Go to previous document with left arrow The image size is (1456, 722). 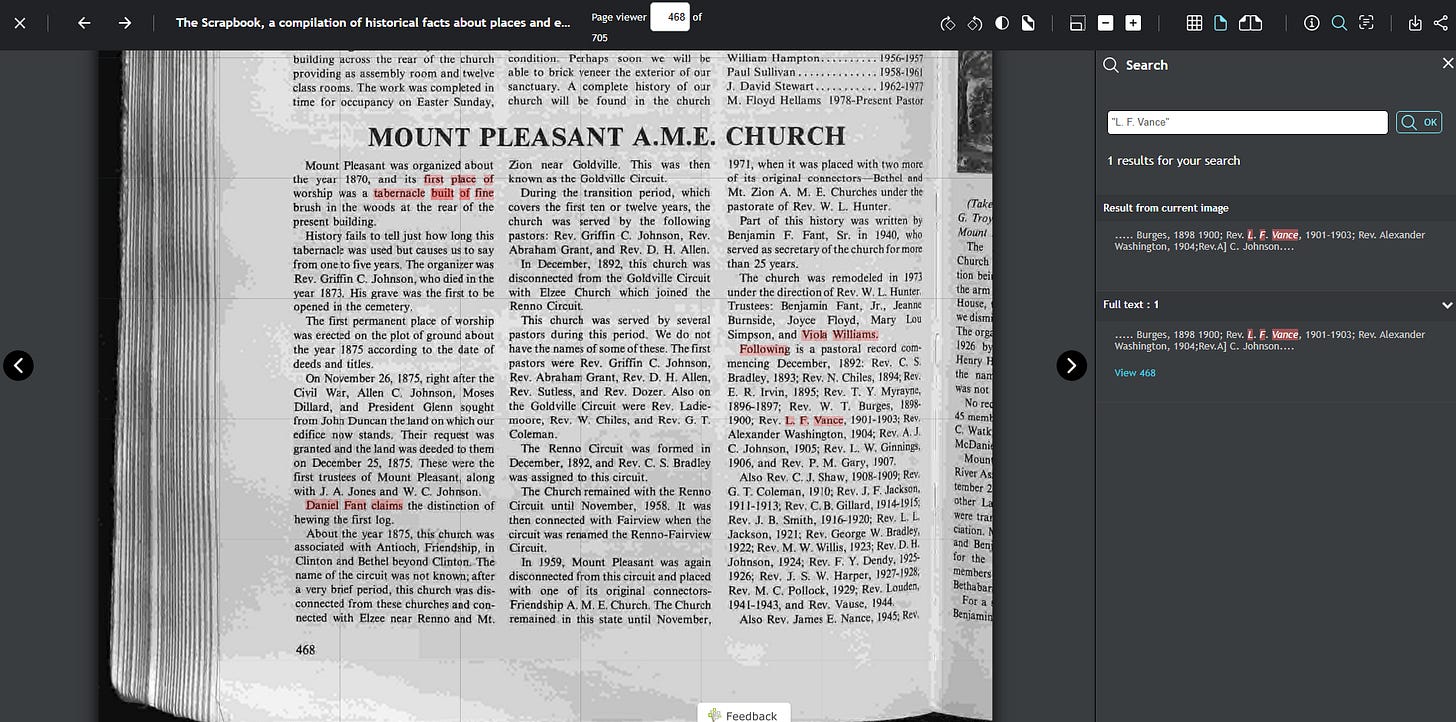(84, 22)
